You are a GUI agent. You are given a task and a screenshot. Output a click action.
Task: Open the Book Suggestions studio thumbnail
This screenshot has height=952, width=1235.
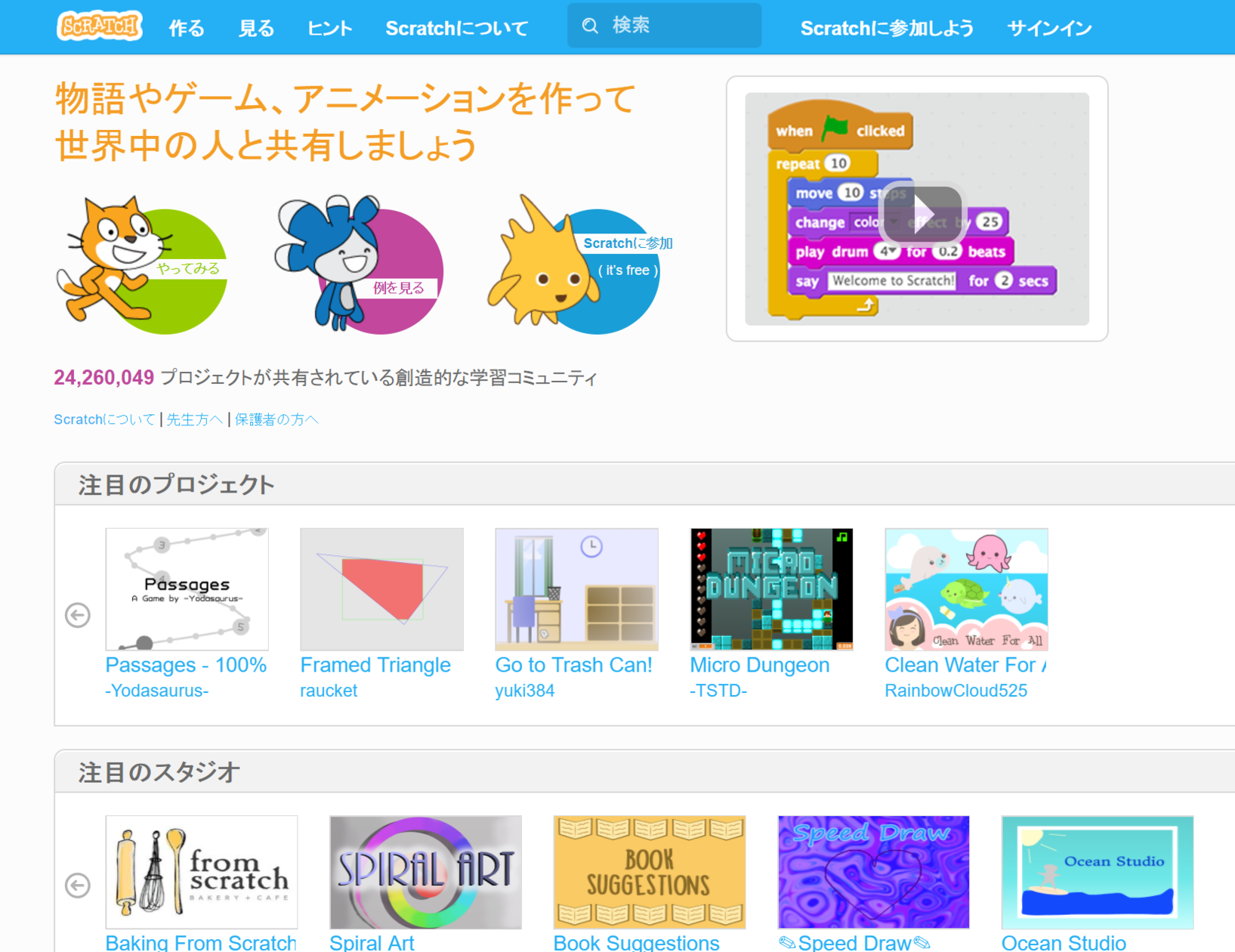point(650,872)
